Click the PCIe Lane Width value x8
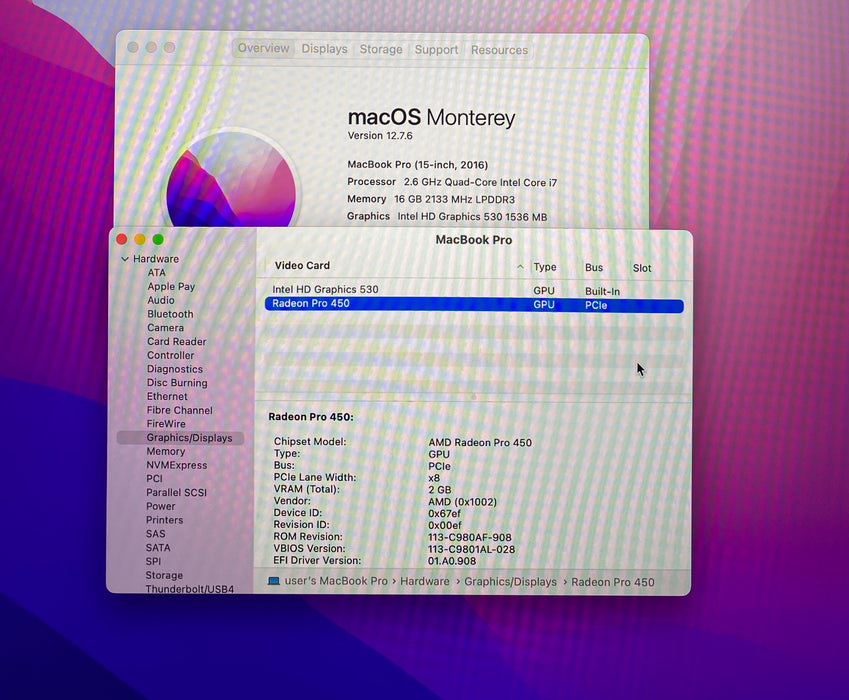849x700 pixels. [434, 478]
